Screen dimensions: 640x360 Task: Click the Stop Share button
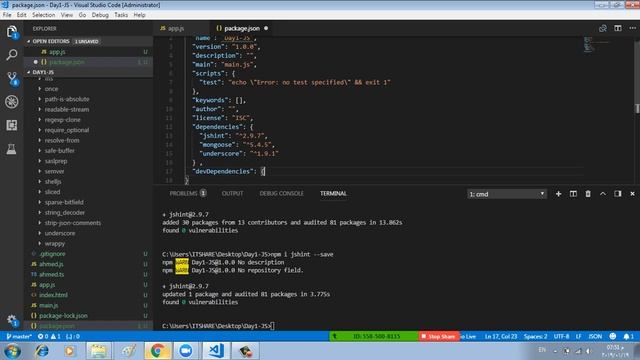438,336
